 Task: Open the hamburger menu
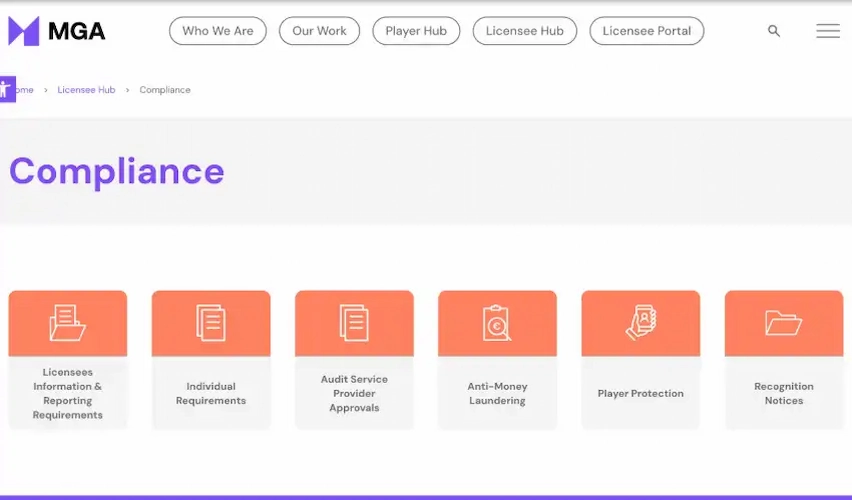(x=828, y=31)
